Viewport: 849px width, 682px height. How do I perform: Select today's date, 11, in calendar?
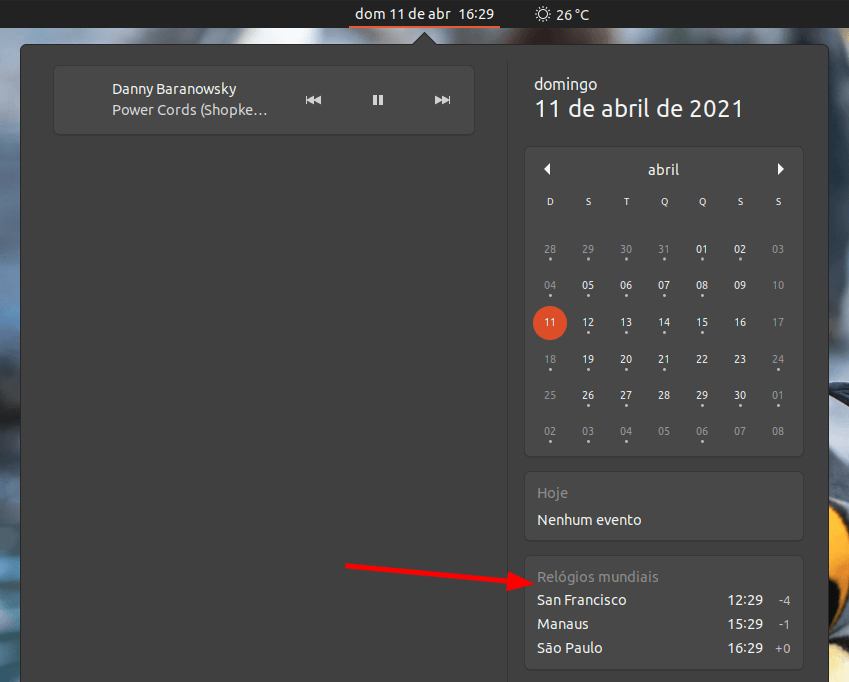[x=550, y=322]
